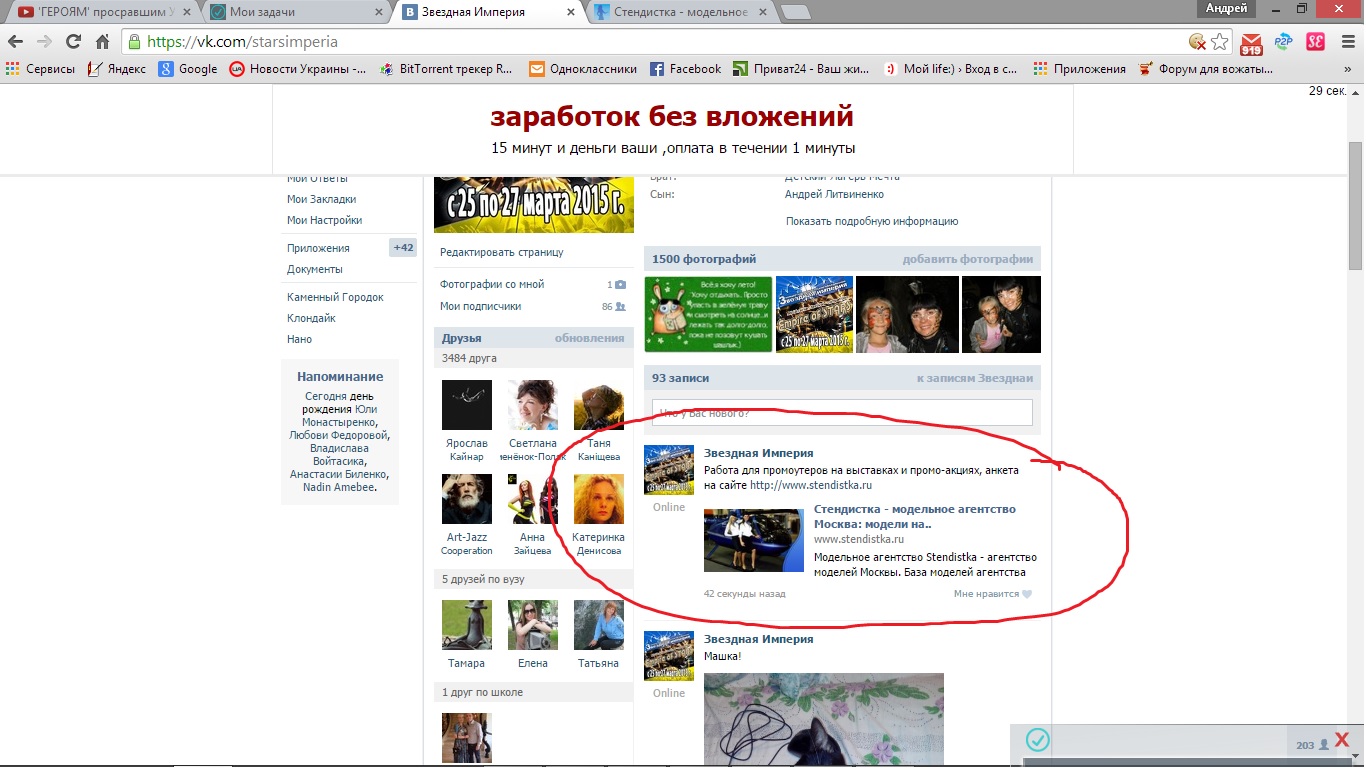This screenshot has height=768, width=1366.
Task: Open the Сервисы apps bookmark
Action: (40, 69)
